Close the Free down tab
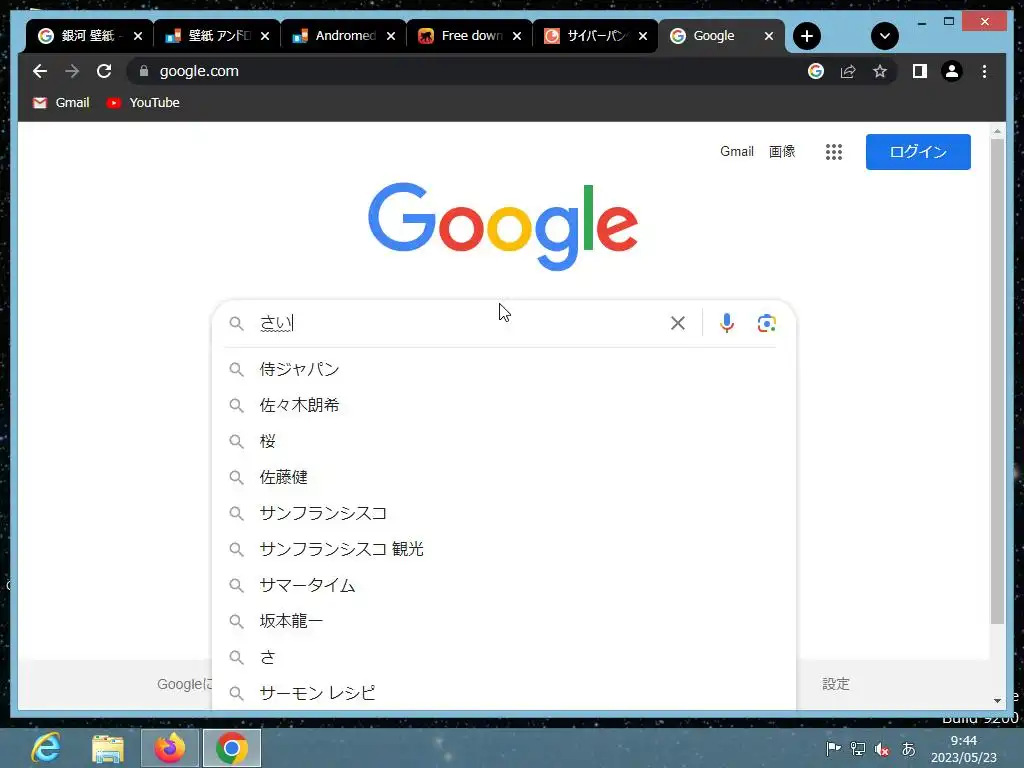The height and width of the screenshot is (768, 1024). tap(517, 36)
